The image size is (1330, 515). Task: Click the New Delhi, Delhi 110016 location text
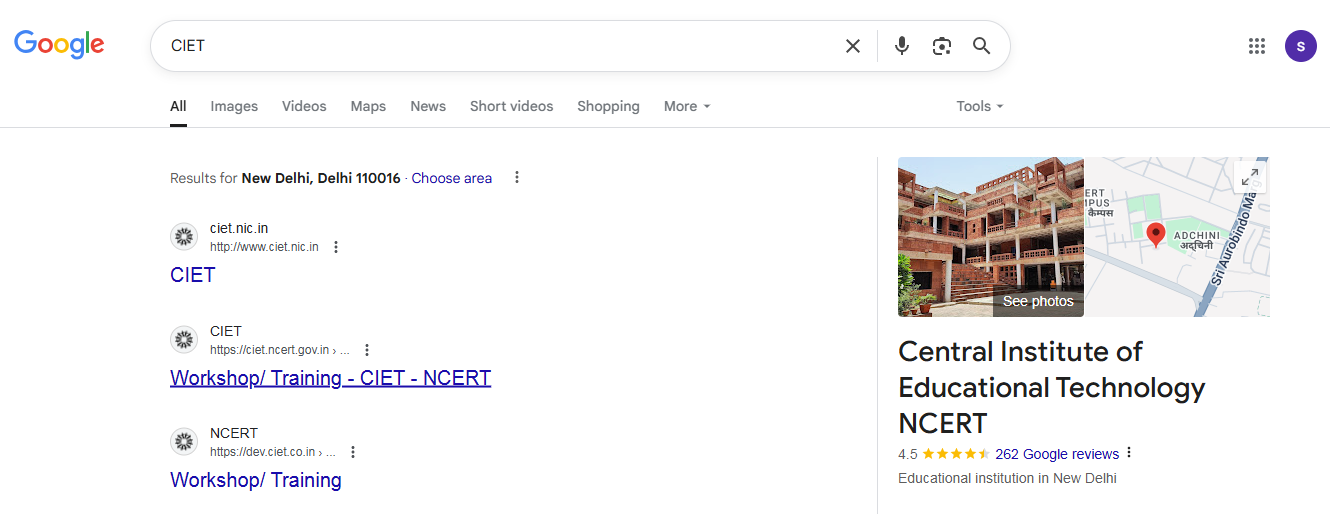[321, 178]
